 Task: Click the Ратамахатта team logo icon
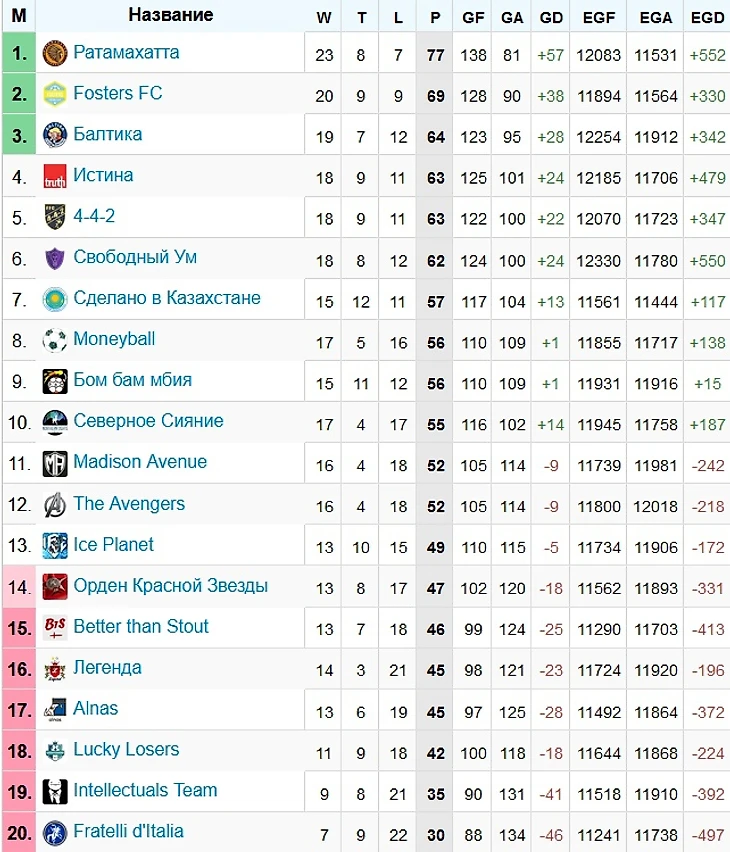click(x=55, y=53)
